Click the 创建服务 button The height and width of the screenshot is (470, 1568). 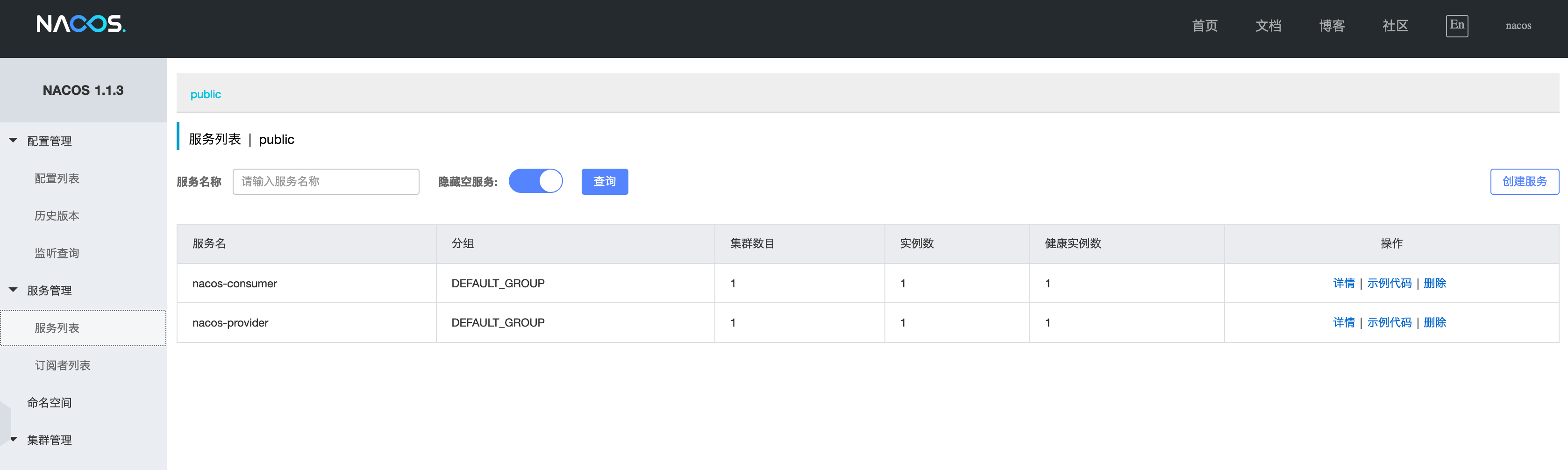[1524, 181]
